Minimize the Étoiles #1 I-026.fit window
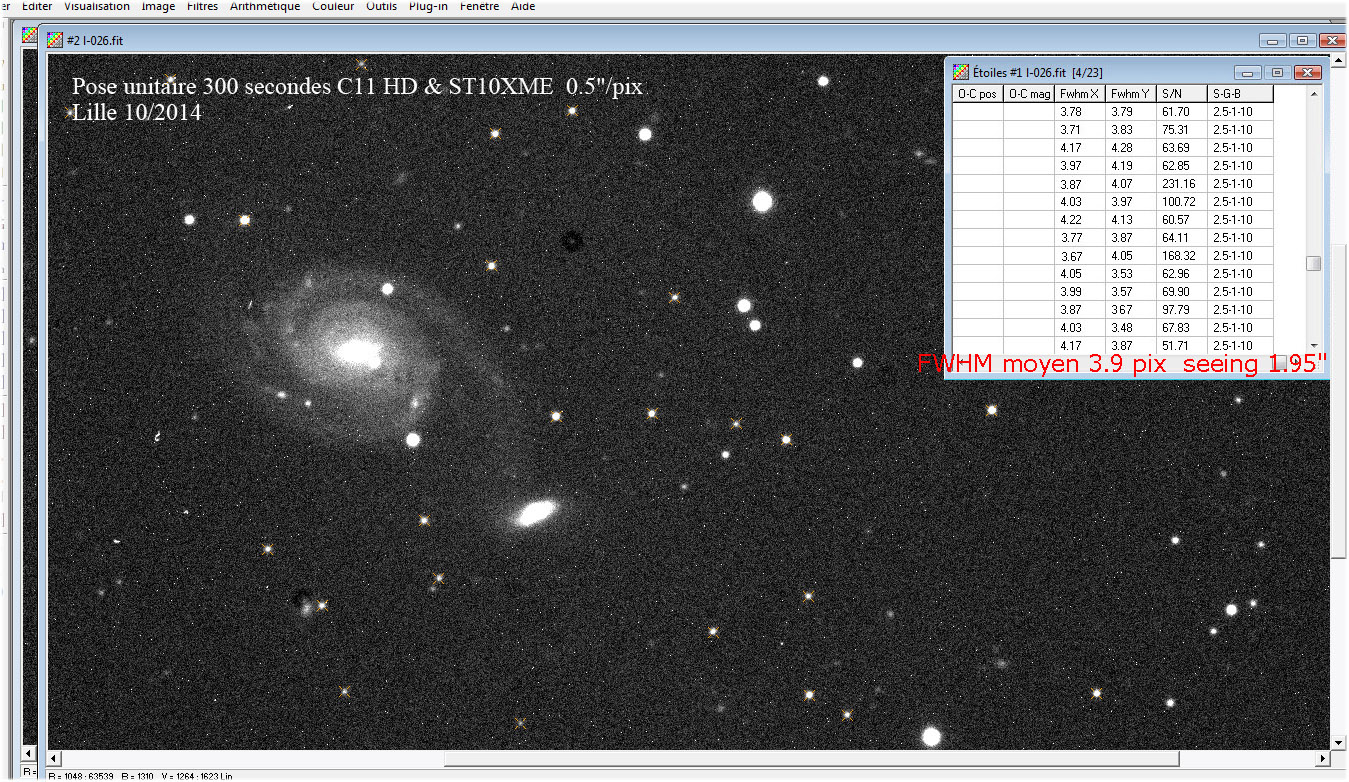1349x782 pixels. (1248, 72)
